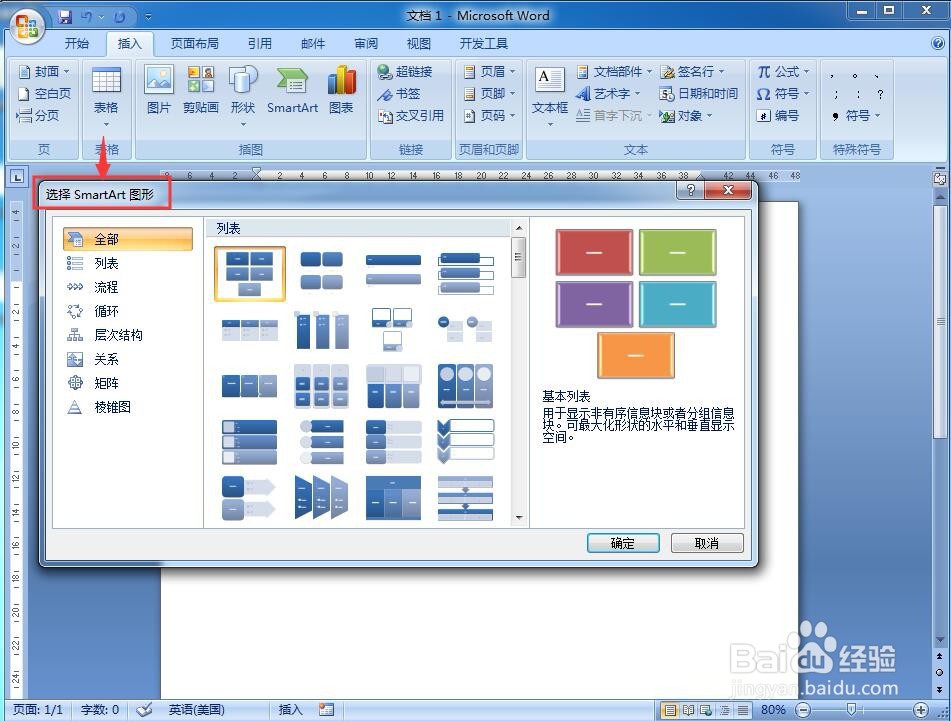951x721 pixels.
Task: Click the 80% zoom level
Action: click(773, 709)
